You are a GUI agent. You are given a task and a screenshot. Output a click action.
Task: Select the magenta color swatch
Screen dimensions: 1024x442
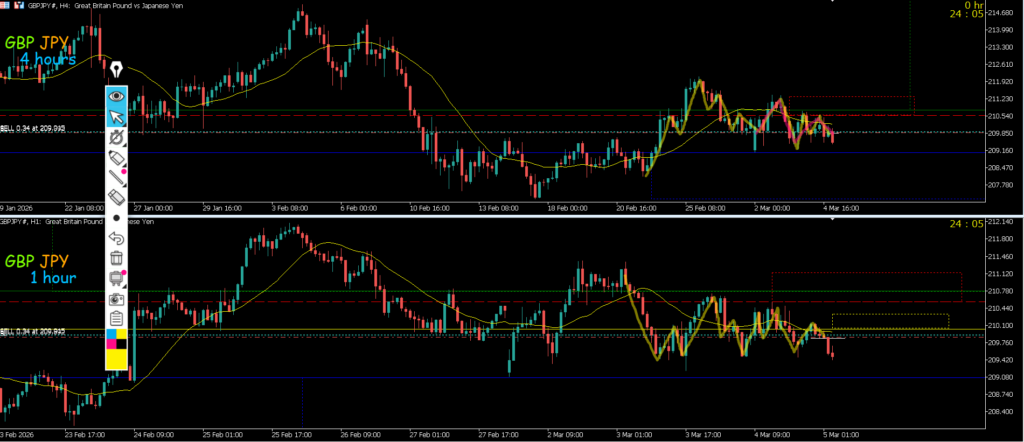pyautogui.click(x=111, y=345)
